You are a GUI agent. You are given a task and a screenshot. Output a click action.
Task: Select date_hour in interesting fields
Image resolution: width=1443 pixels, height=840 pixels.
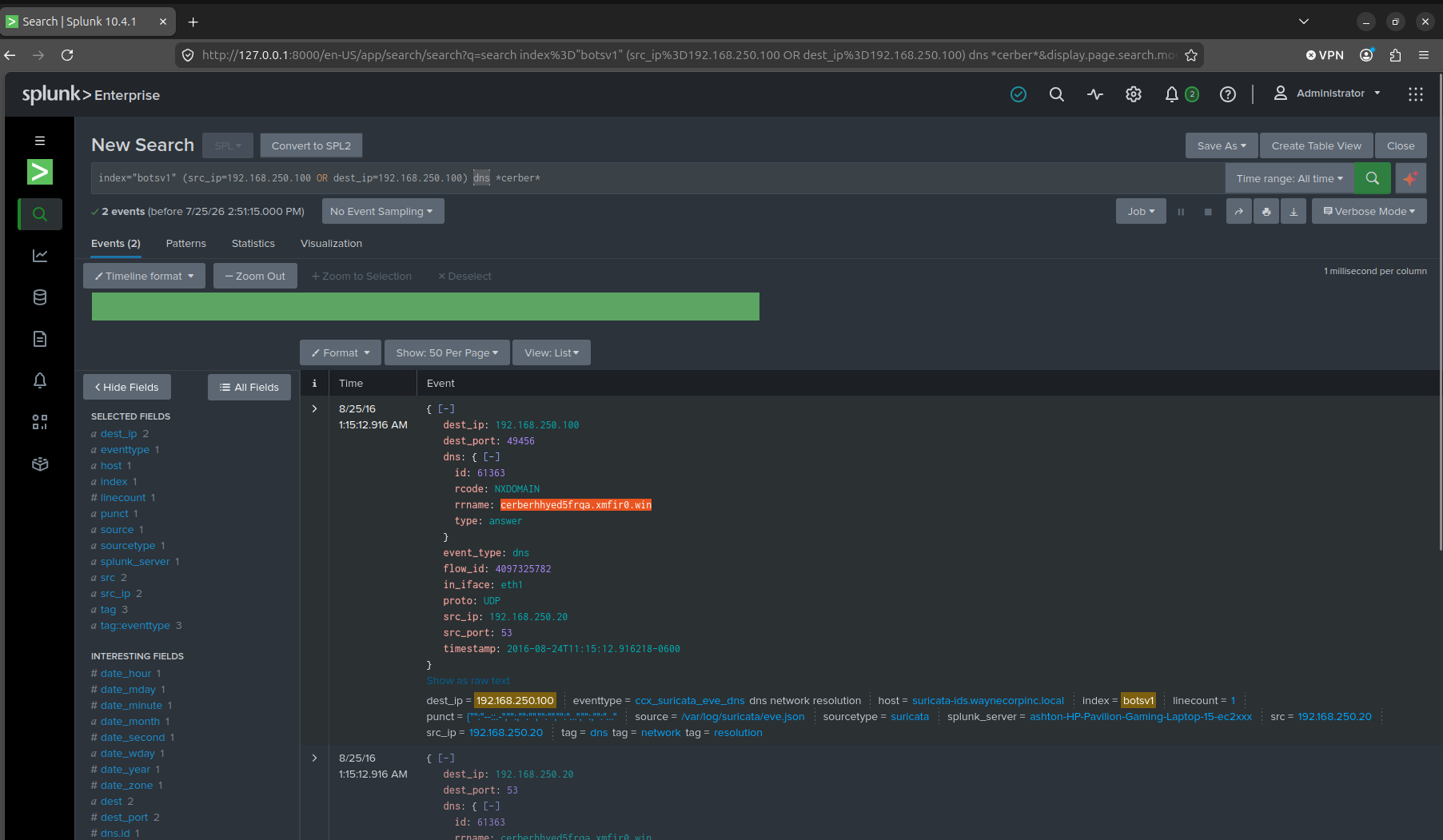pos(126,673)
